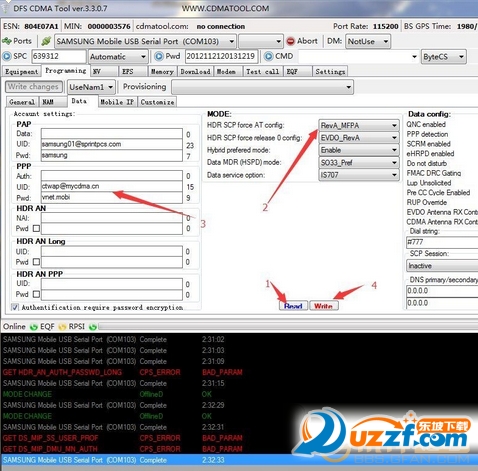Switch to the NV tab
478x471 pixels.
pos(104,72)
